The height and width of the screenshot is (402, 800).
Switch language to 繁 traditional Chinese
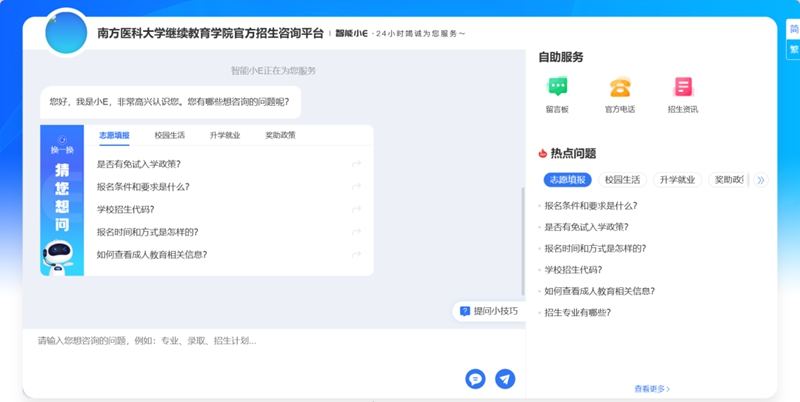(793, 50)
